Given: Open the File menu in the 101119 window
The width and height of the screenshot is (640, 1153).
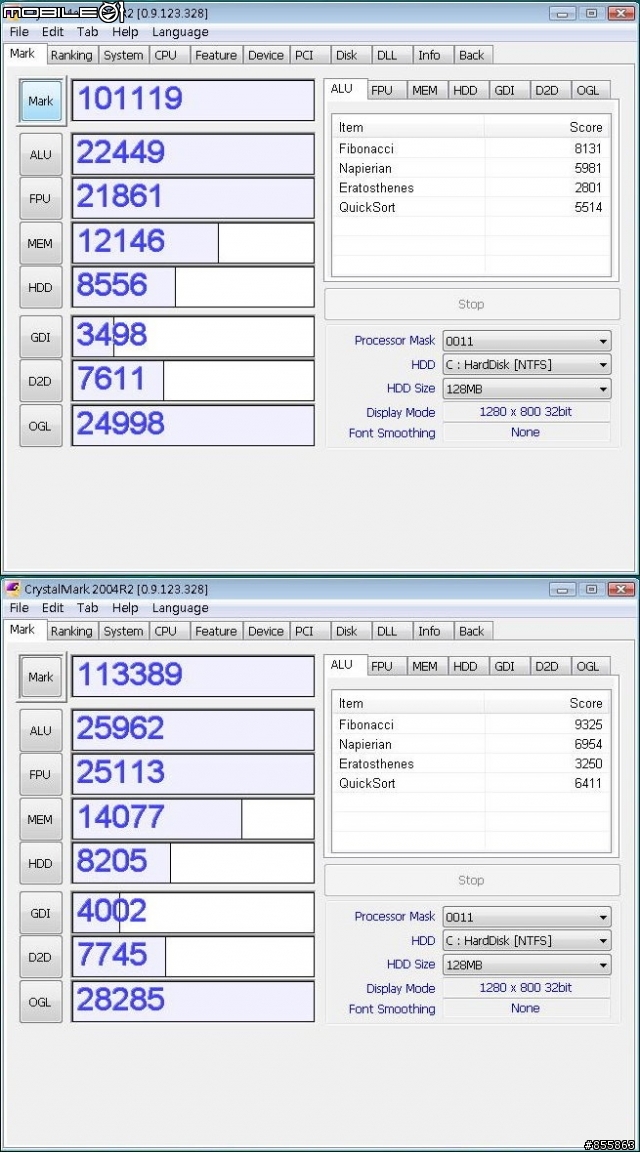Looking at the screenshot, I should [19, 32].
